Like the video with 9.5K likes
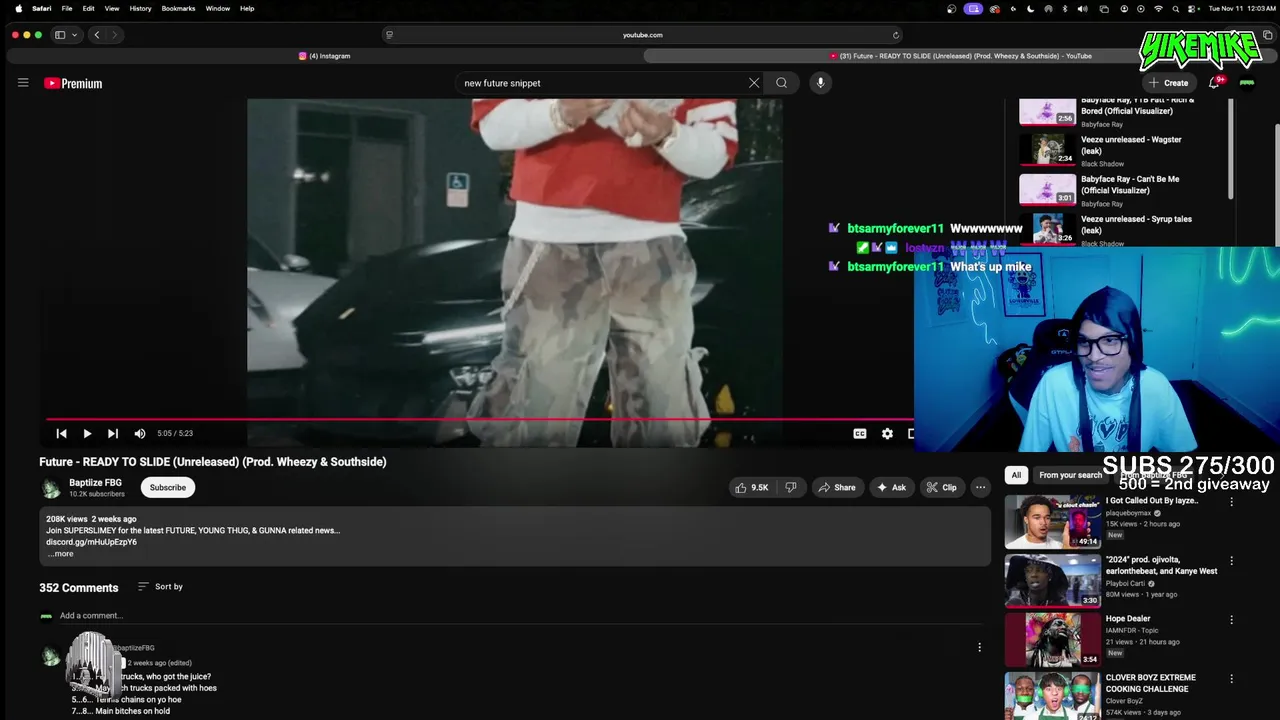 [x=752, y=487]
